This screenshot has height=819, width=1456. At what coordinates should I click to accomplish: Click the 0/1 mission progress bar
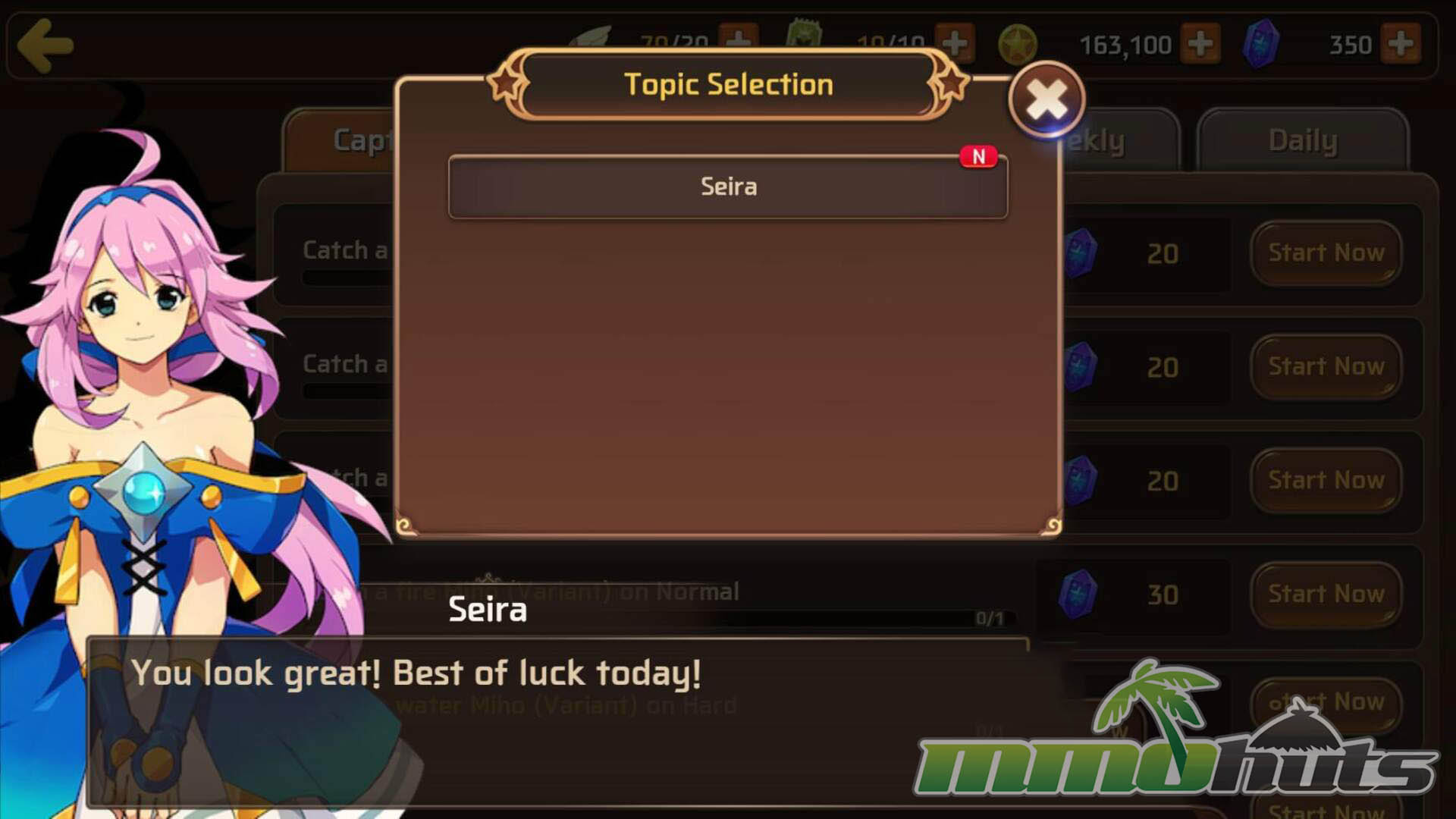tap(864, 619)
